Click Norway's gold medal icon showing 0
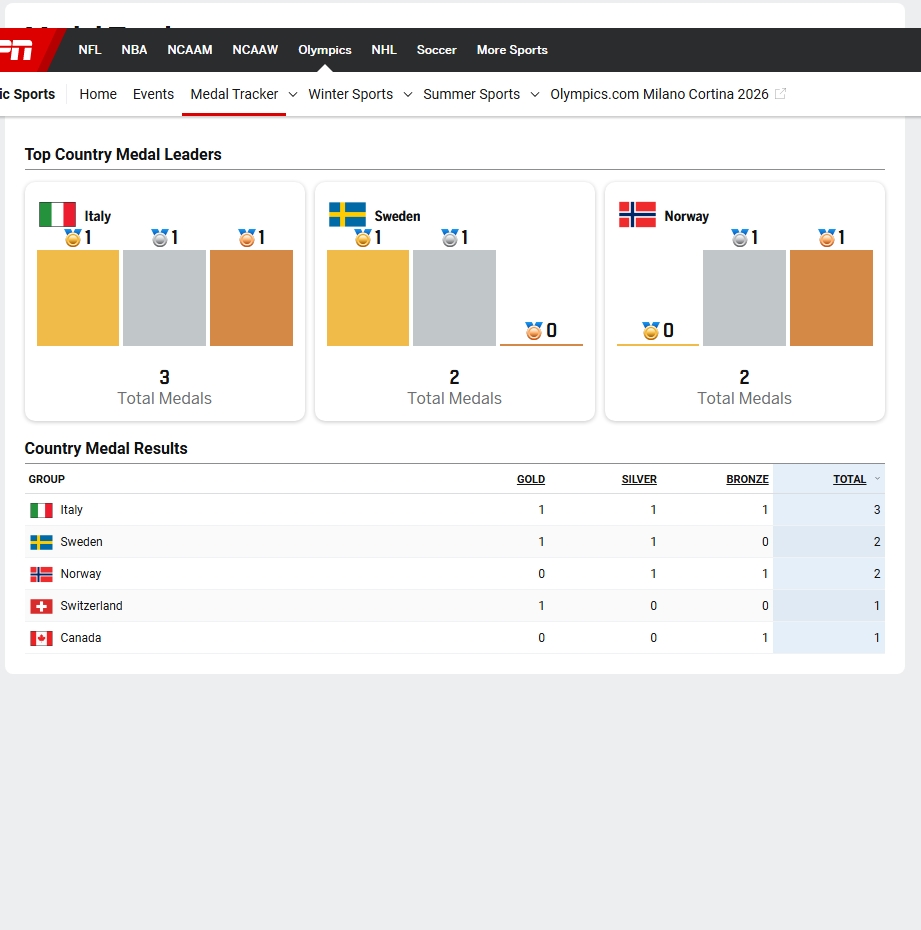Viewport: 921px width, 930px height. (x=651, y=331)
